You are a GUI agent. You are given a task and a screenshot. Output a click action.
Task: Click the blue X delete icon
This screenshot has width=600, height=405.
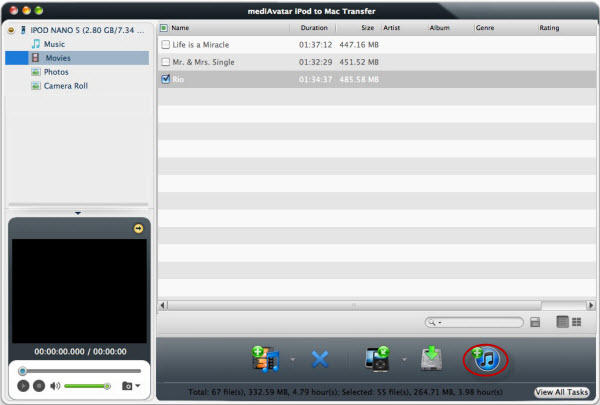click(320, 359)
